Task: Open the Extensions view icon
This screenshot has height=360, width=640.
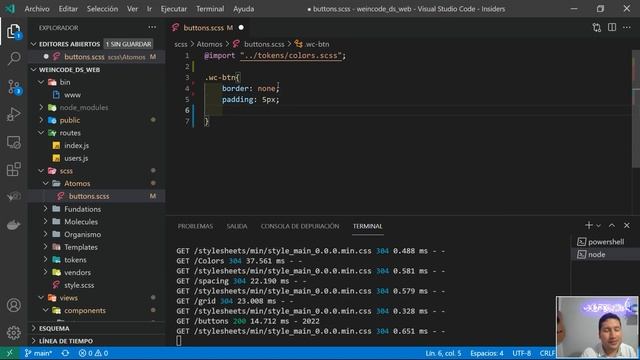Action: (x=13, y=169)
